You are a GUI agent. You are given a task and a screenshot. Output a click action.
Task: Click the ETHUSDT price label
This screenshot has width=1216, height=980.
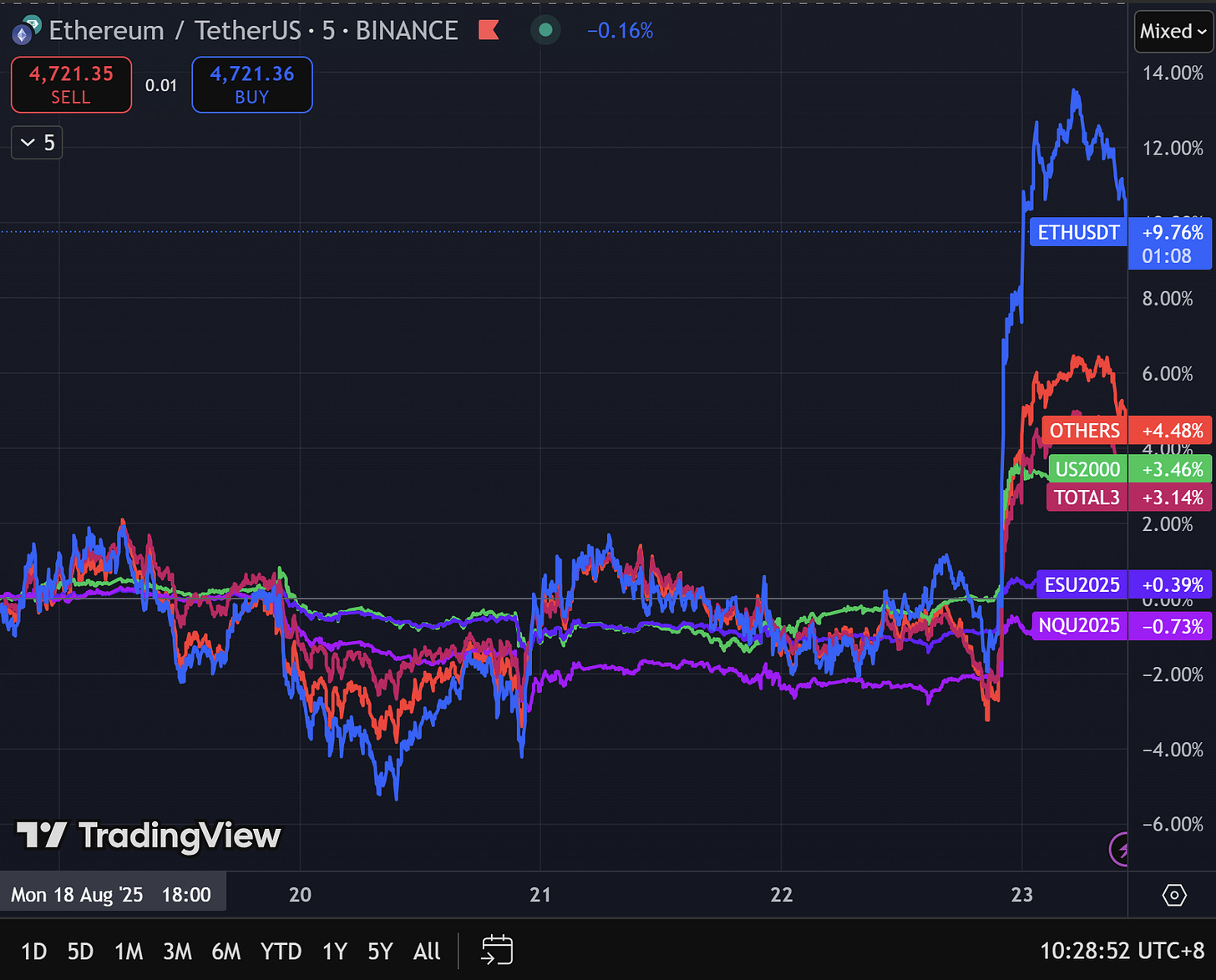[1079, 232]
